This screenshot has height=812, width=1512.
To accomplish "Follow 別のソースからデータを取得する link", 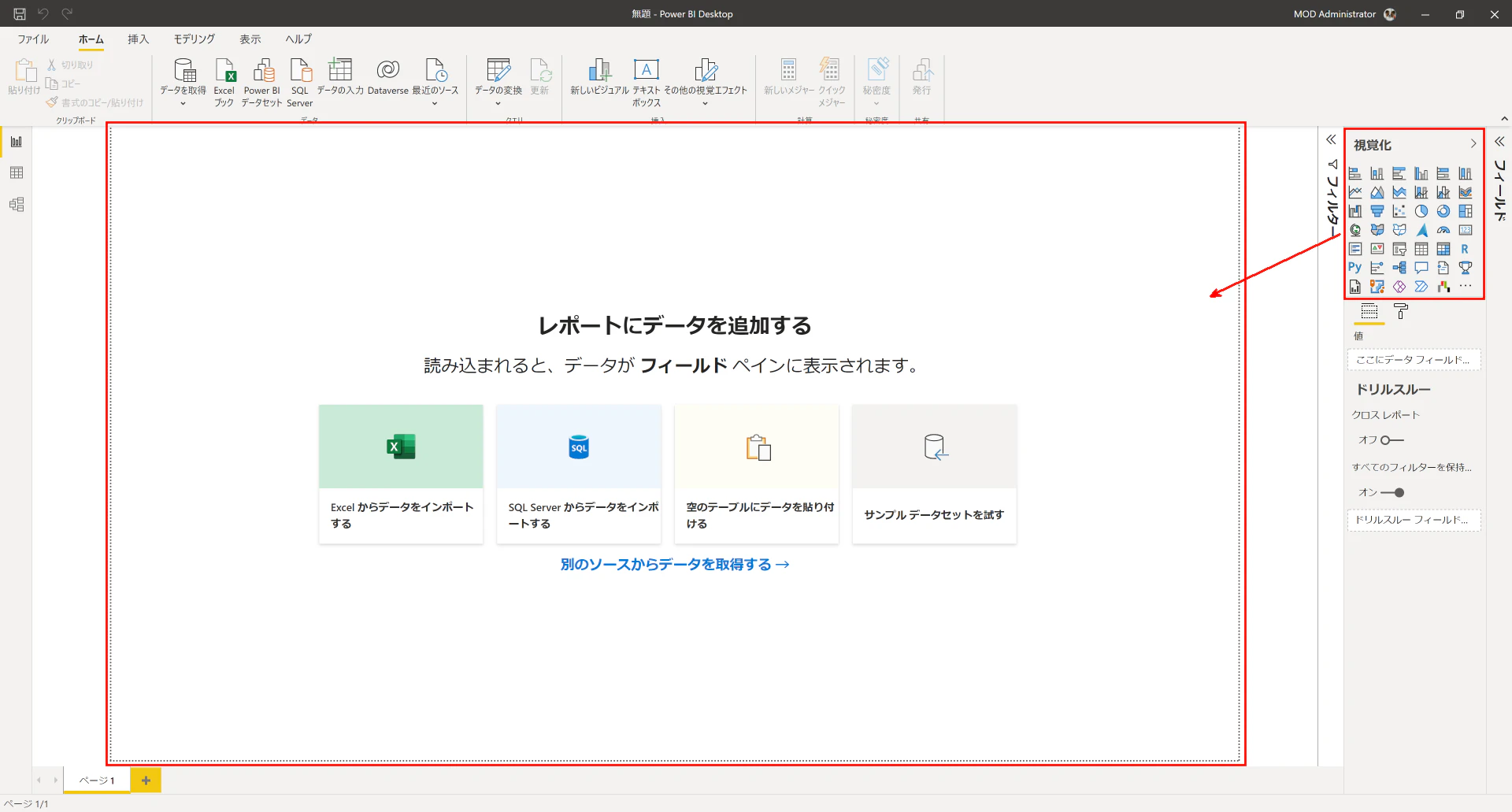I will [675, 565].
